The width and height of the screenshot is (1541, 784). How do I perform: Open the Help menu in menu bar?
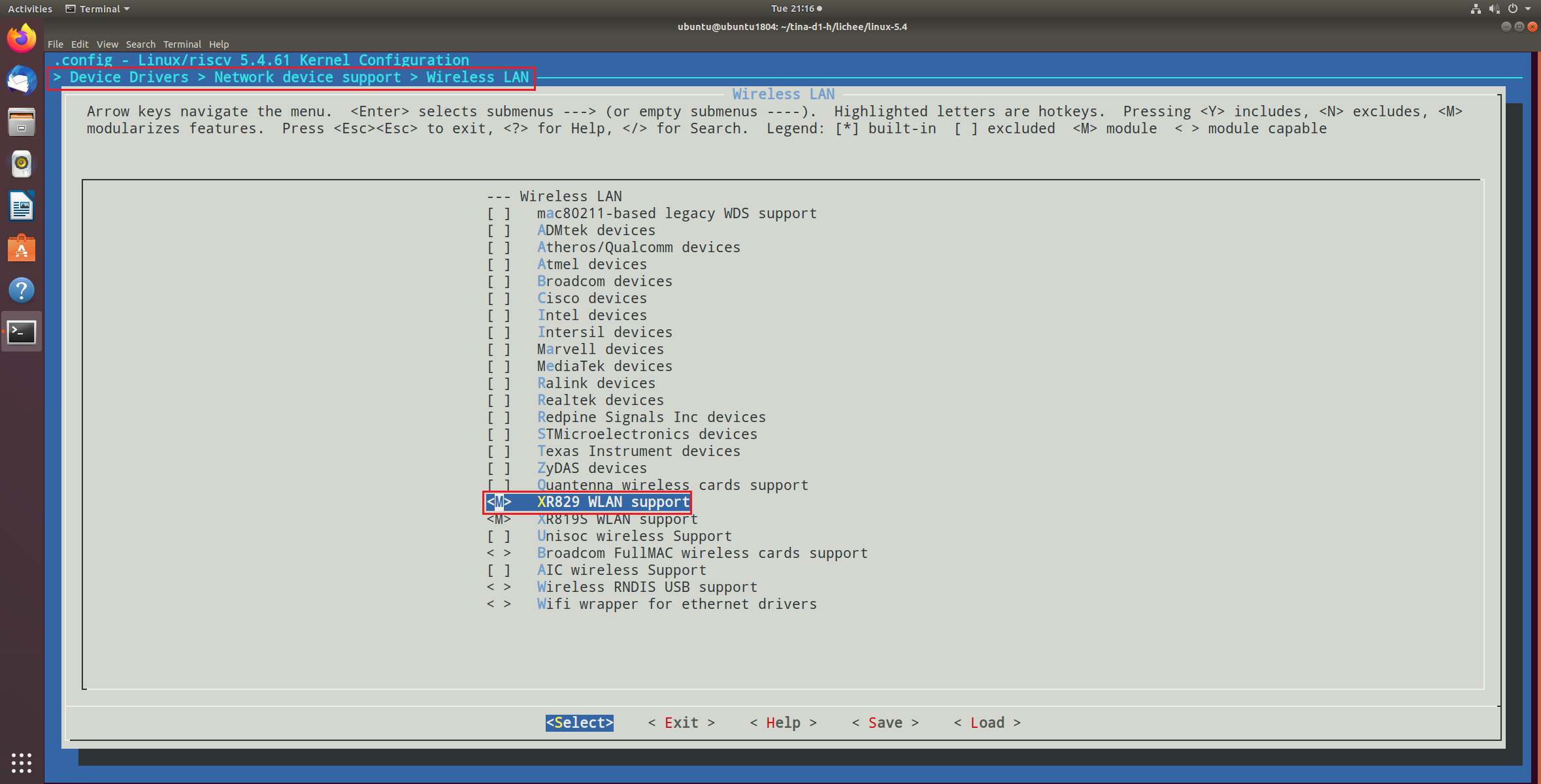point(219,44)
